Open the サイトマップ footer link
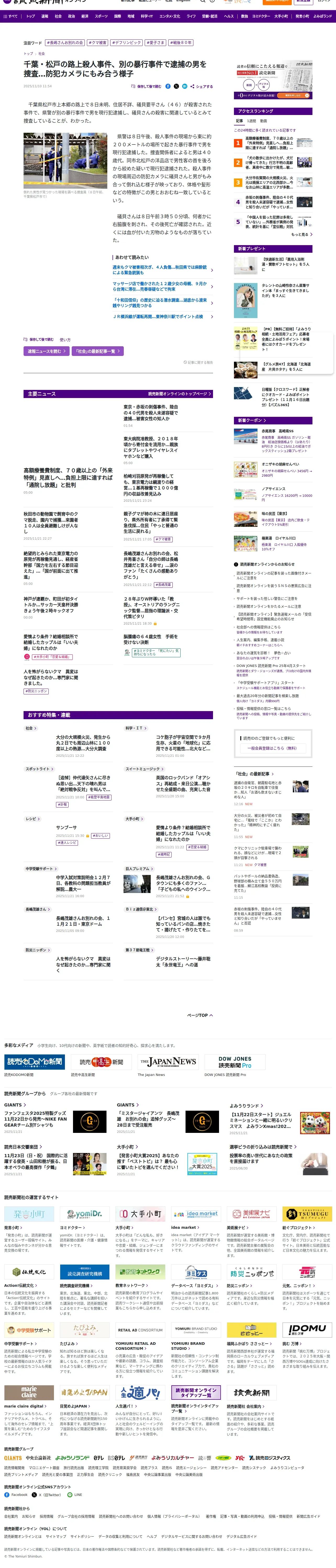The image size is (336, 1568). [56, 1536]
